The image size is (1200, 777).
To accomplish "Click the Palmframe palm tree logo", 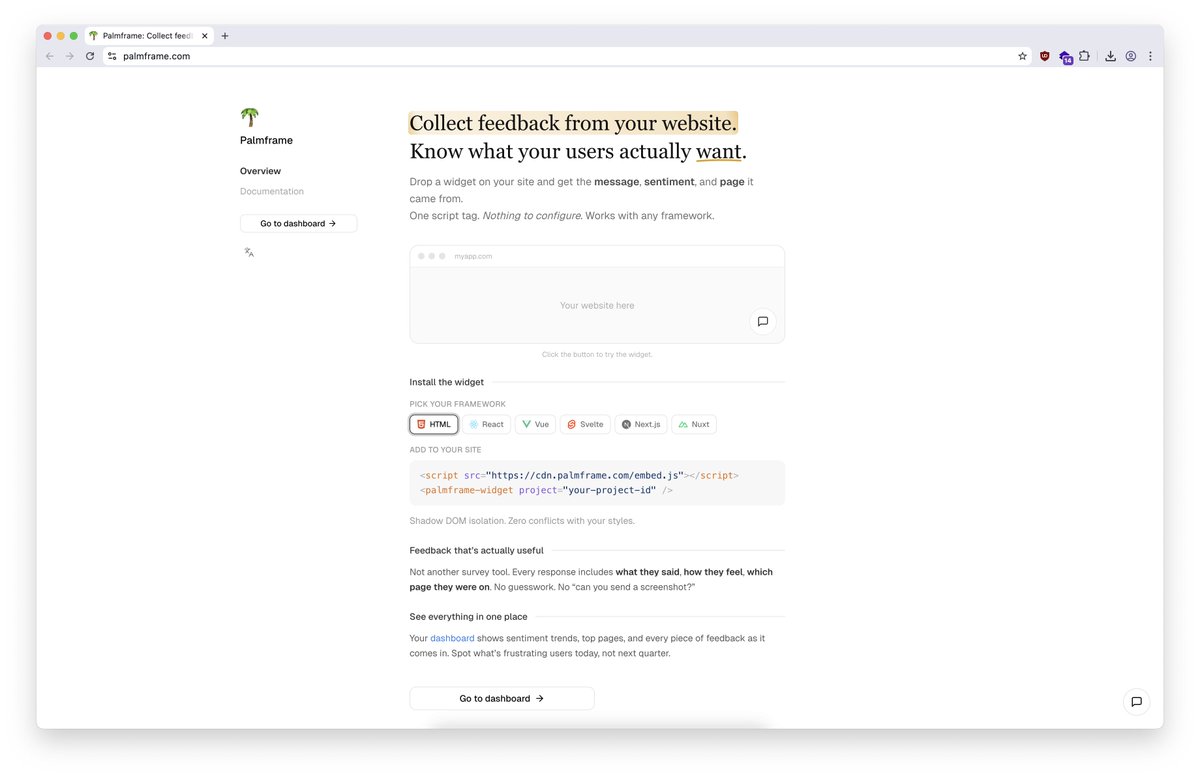I will point(249,118).
